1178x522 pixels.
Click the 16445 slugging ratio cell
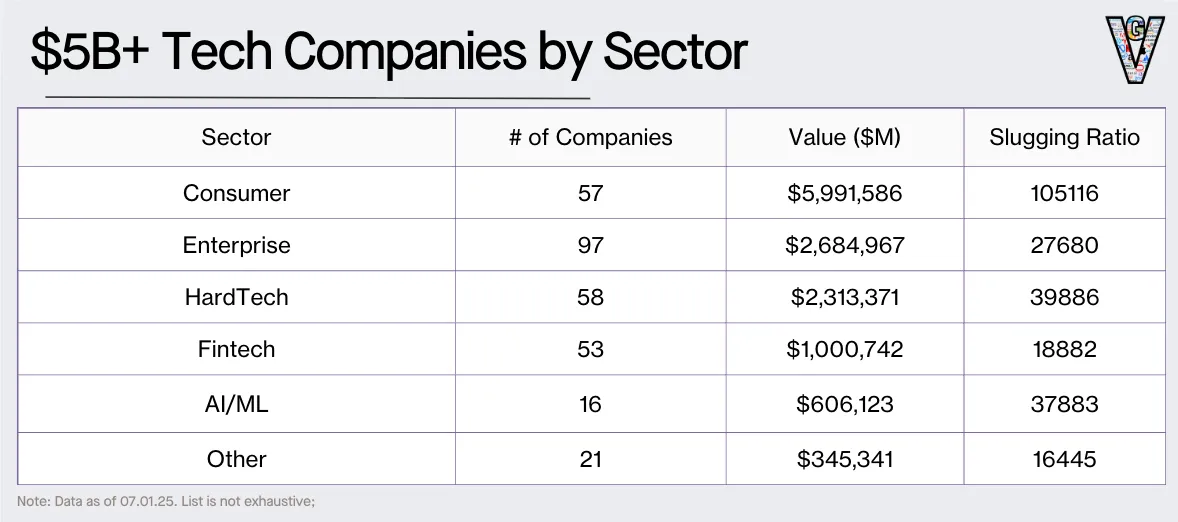(x=1064, y=459)
